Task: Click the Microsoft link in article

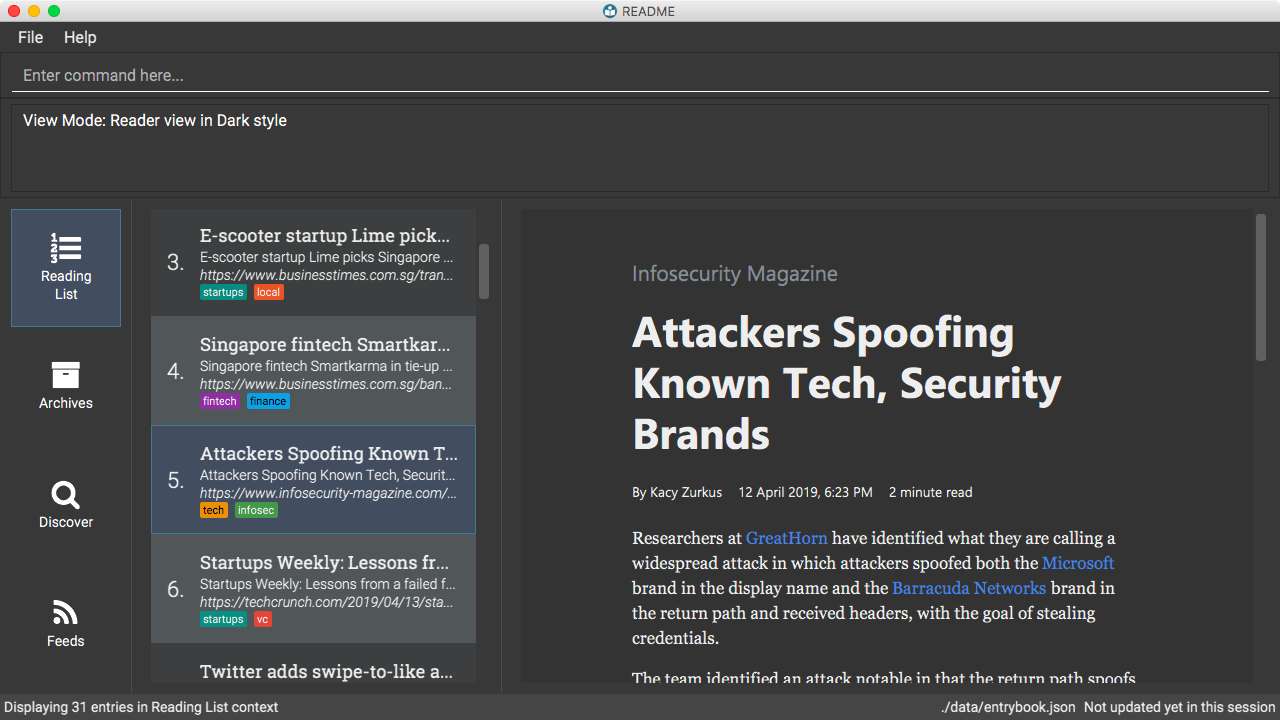Action: pyautogui.click(x=1078, y=562)
